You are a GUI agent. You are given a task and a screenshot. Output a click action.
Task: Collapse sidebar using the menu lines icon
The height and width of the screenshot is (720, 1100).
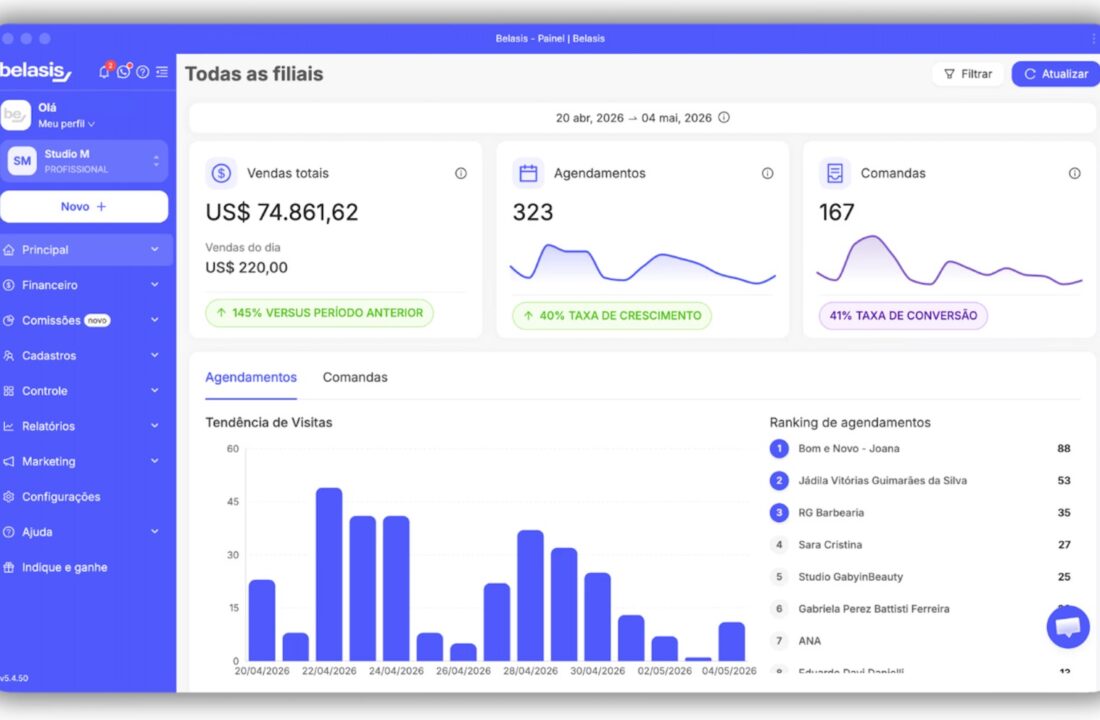(x=162, y=72)
